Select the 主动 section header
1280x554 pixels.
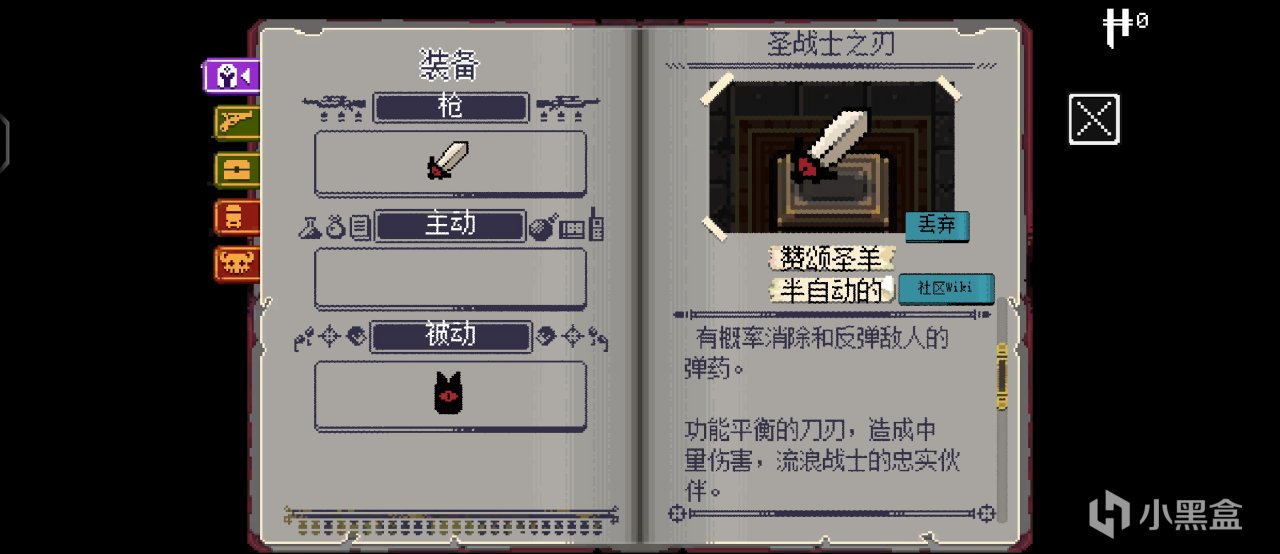pos(450,226)
